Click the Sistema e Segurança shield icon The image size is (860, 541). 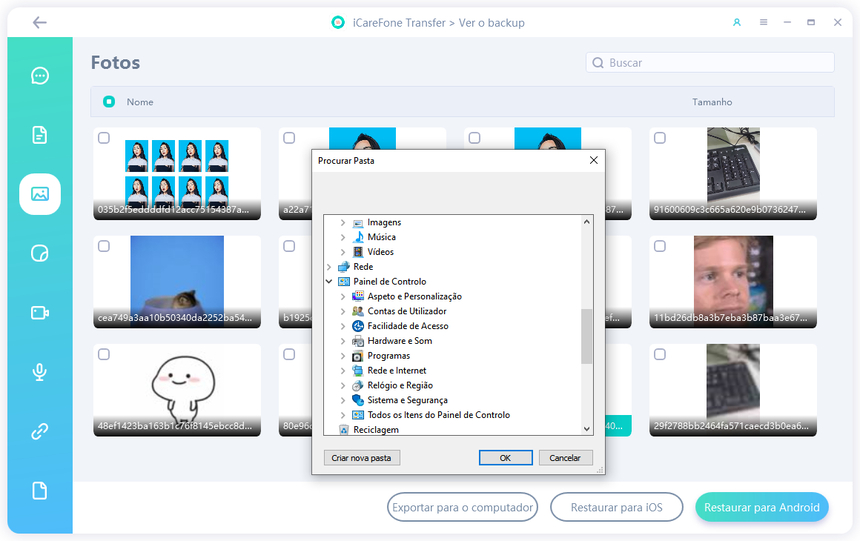pyautogui.click(x=358, y=400)
